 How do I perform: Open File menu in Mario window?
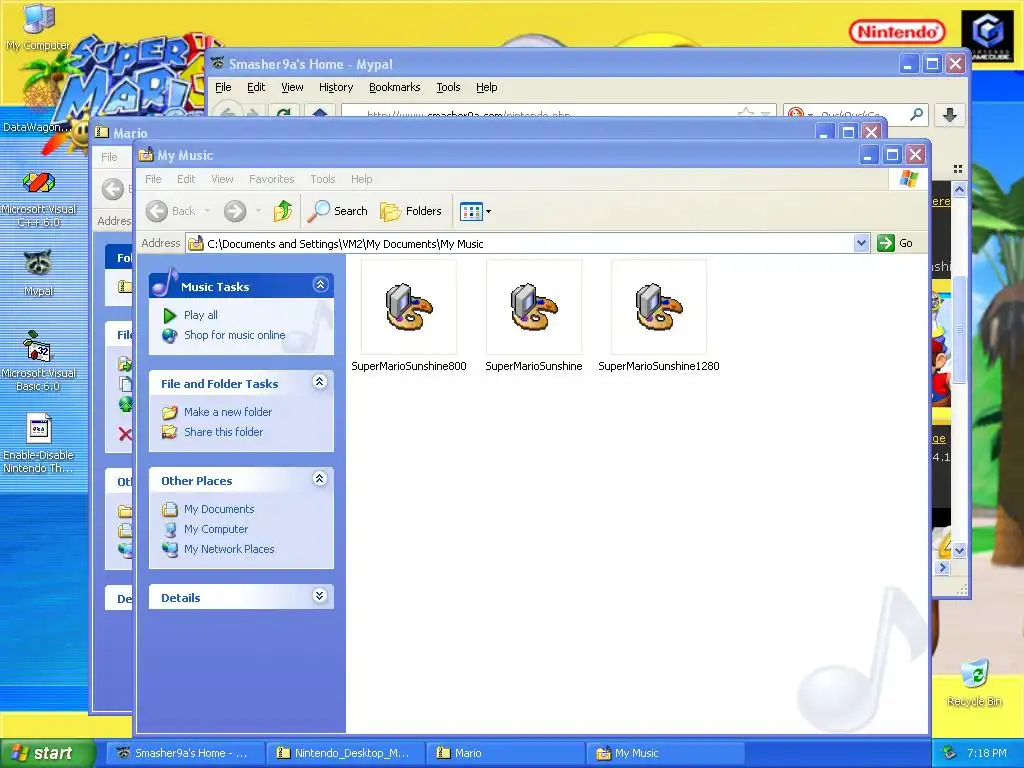(x=109, y=157)
